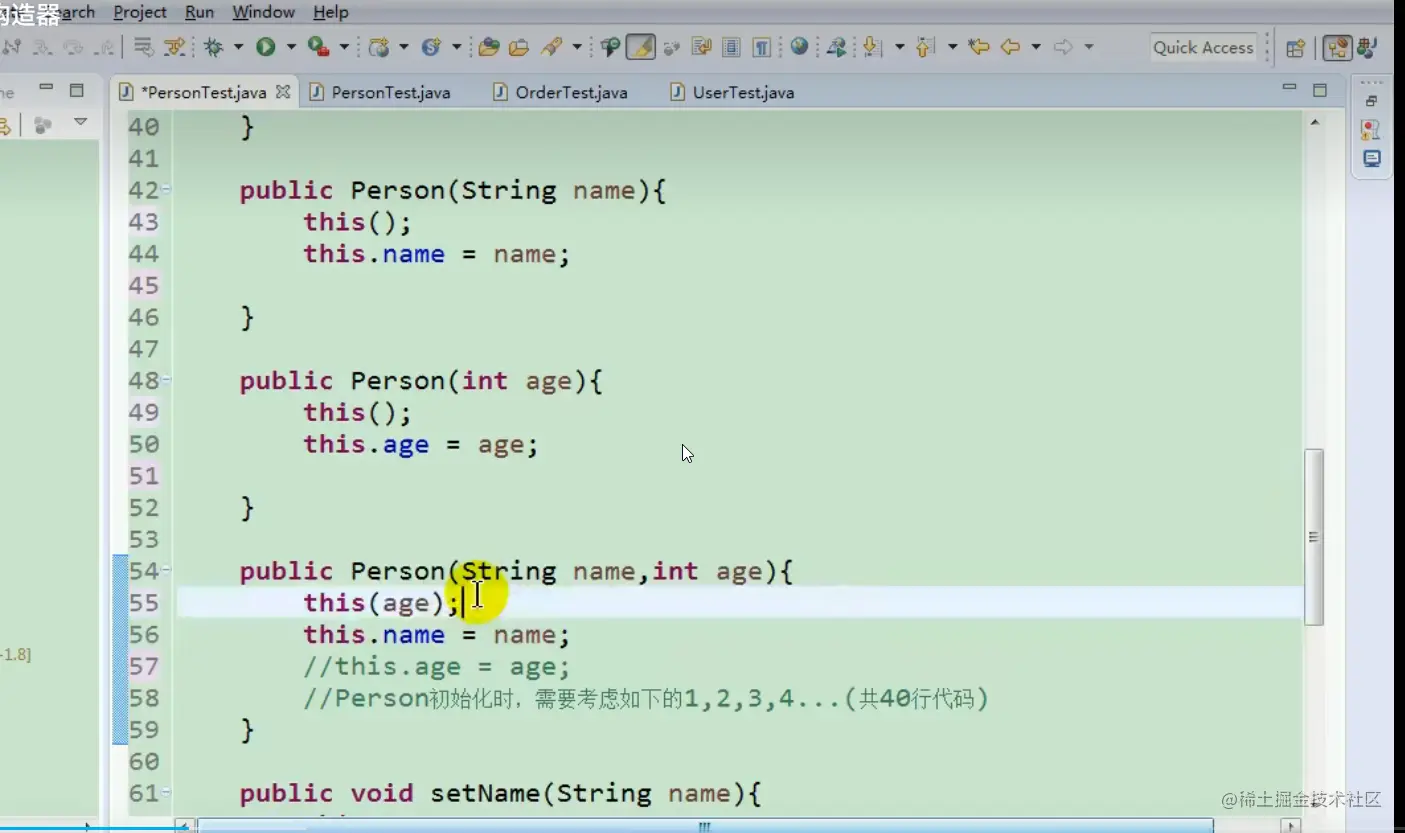
Task: Click the Open Type icon
Action: click(489, 47)
